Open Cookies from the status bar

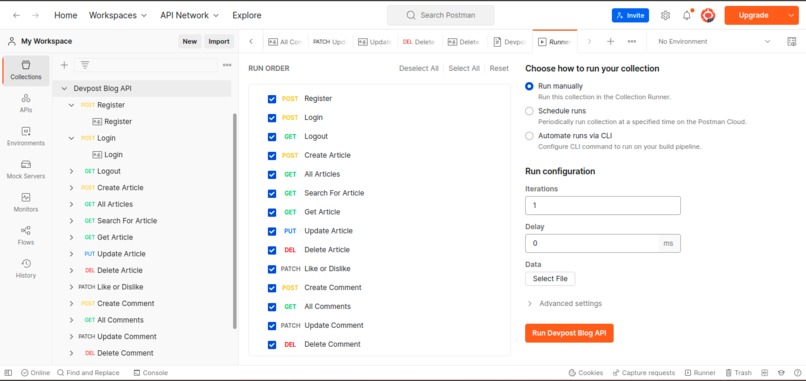[x=585, y=373]
